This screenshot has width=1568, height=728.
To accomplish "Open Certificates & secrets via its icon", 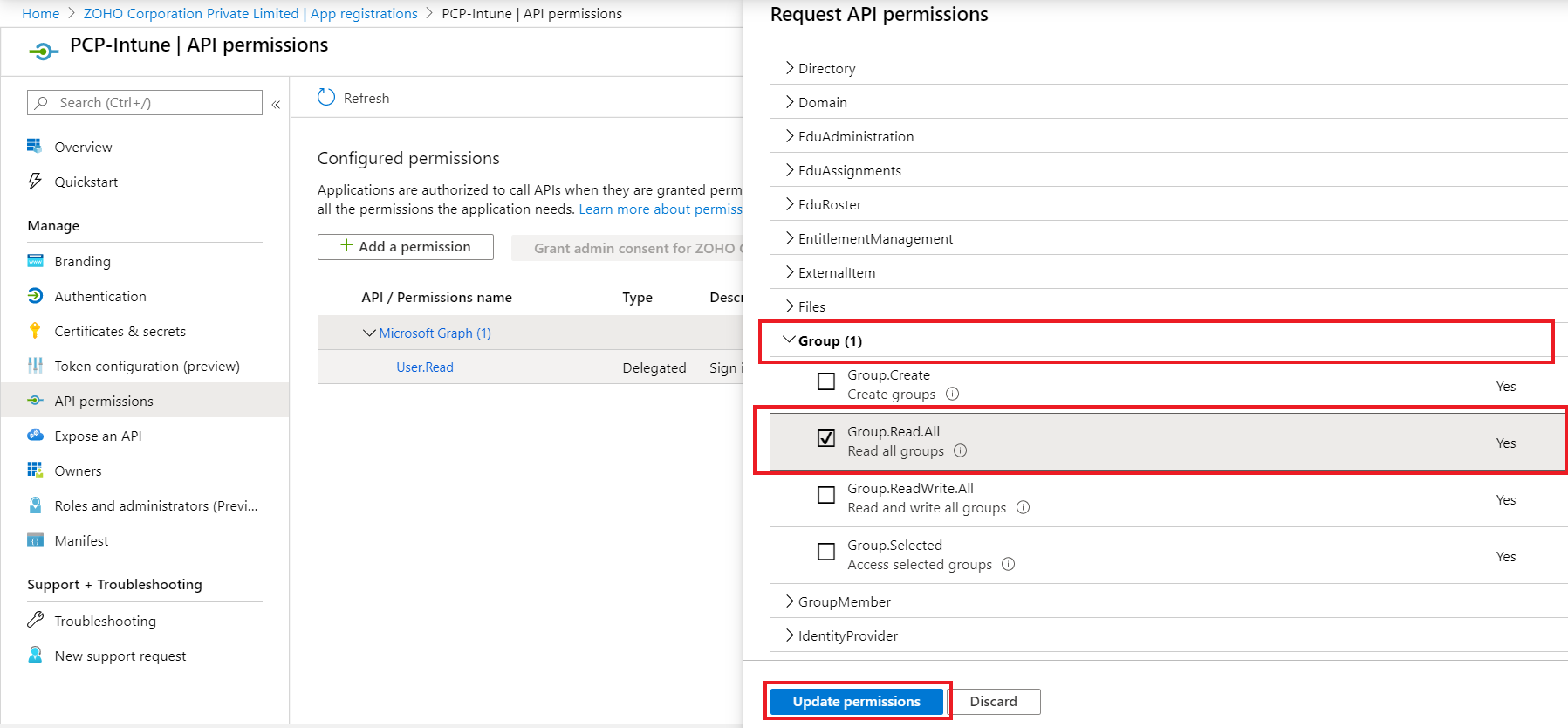I will pos(35,331).
